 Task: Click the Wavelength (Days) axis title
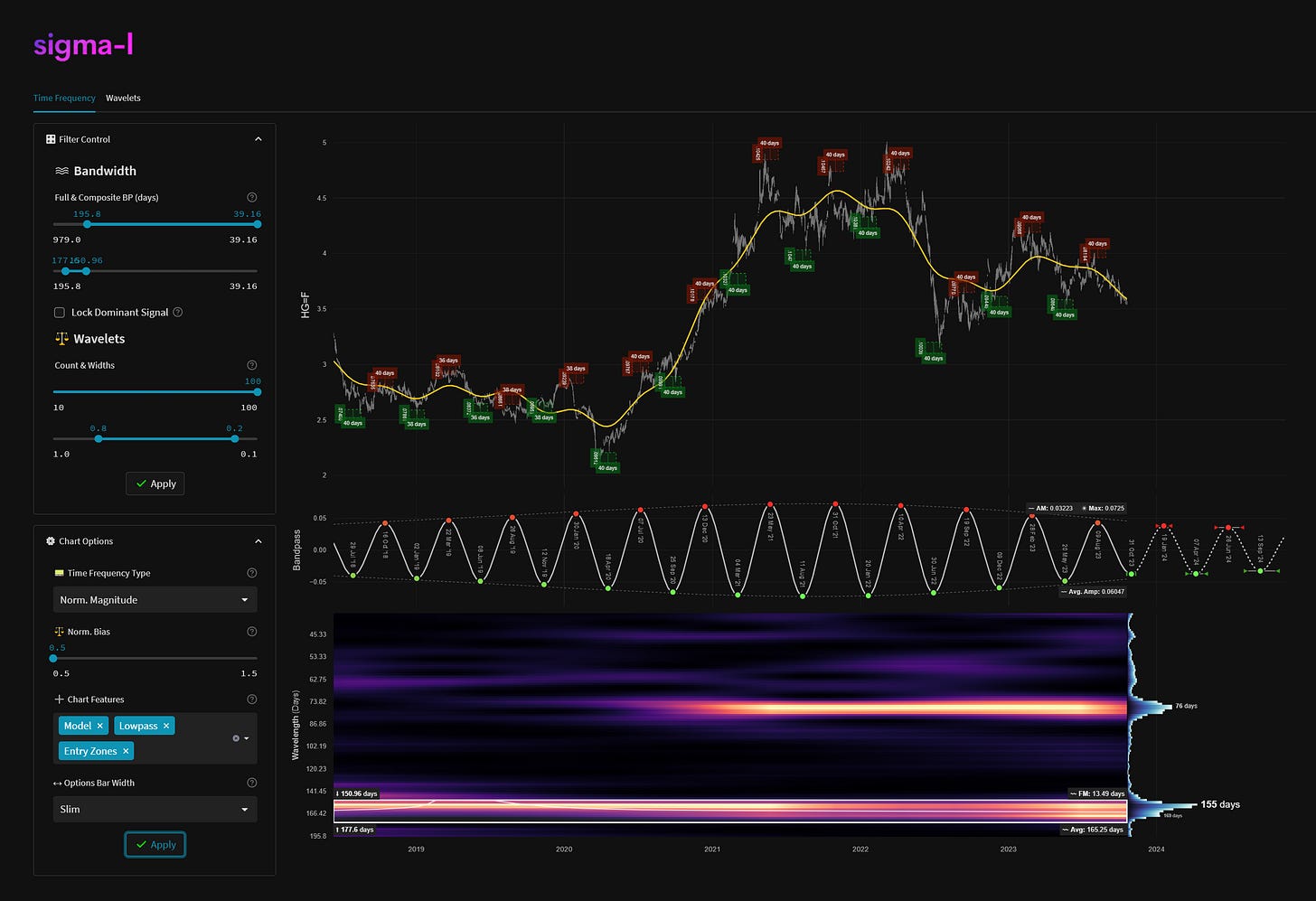(x=295, y=725)
